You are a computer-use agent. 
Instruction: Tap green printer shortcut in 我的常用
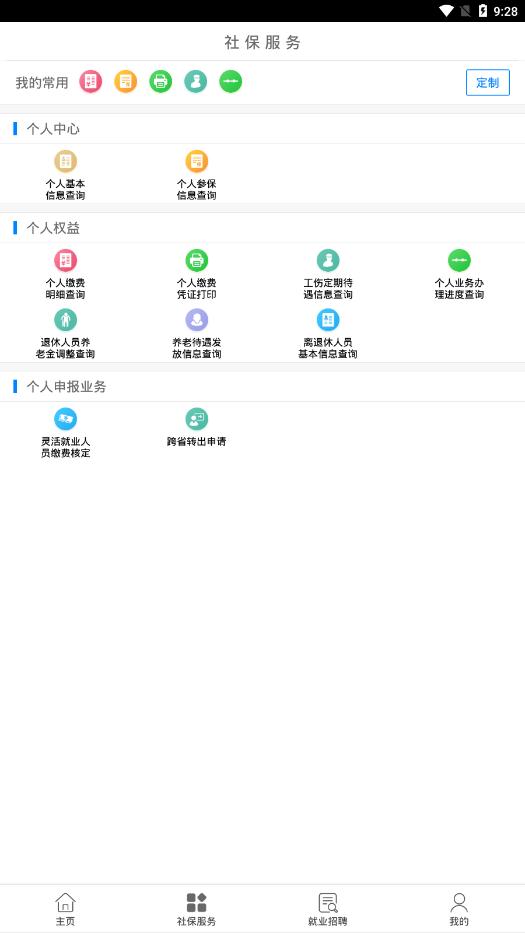[x=161, y=82]
